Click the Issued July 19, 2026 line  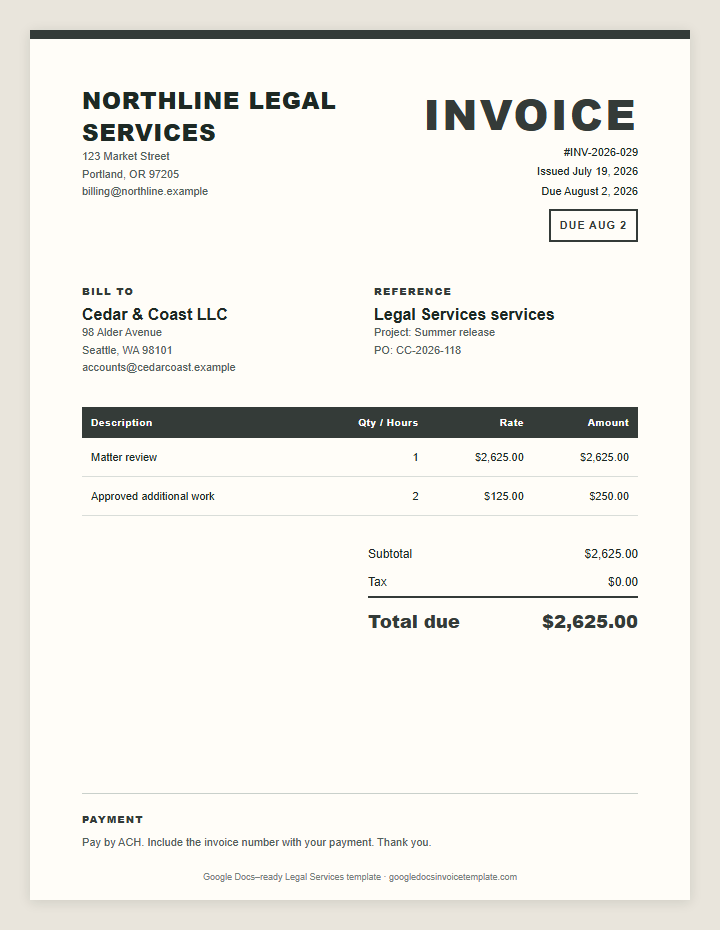(x=587, y=171)
